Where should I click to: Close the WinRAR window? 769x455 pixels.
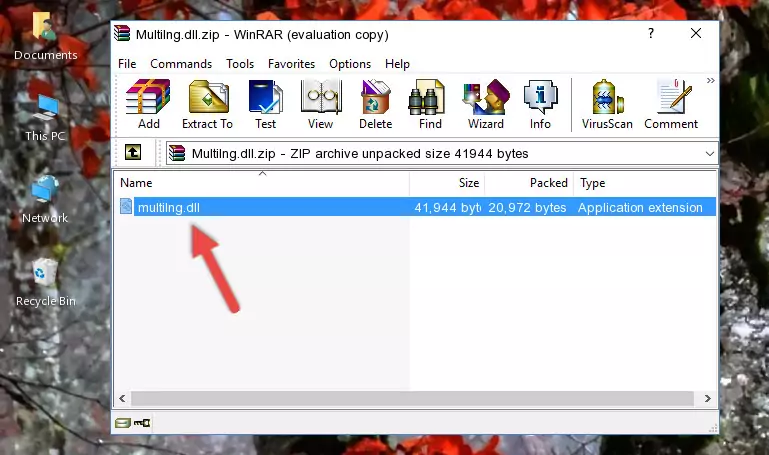point(695,33)
